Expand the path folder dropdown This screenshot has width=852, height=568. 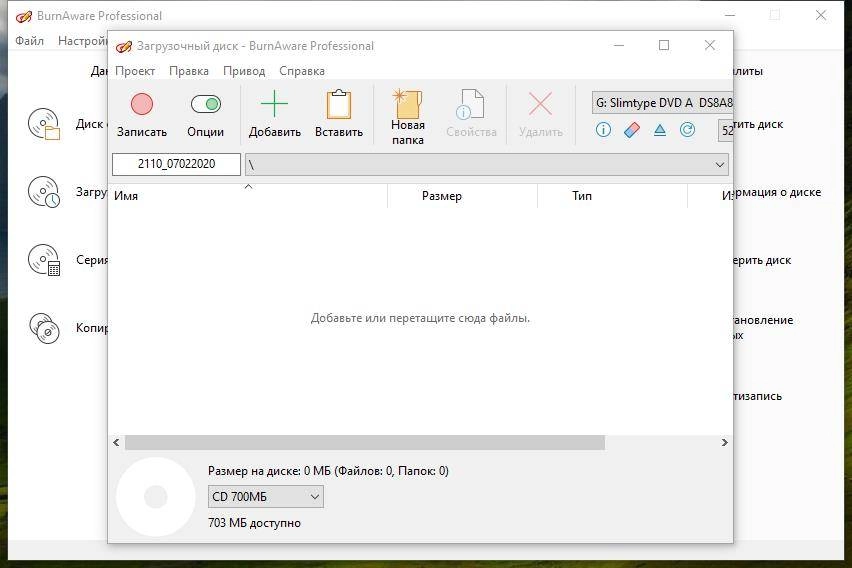[719, 165]
